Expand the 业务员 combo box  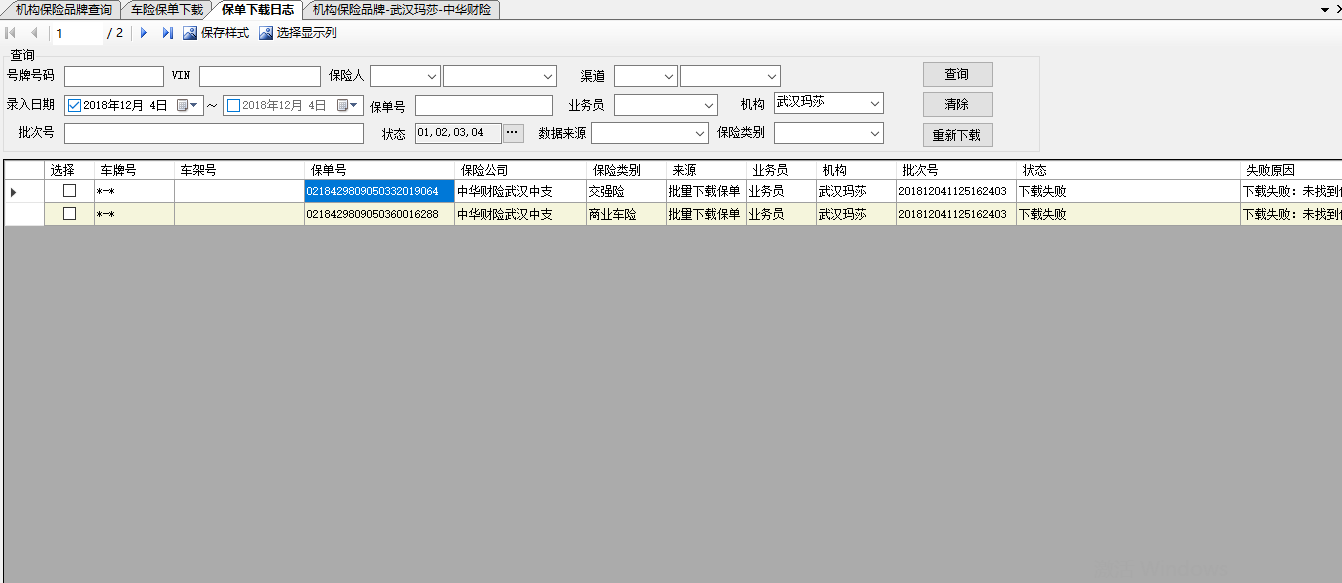tap(709, 105)
